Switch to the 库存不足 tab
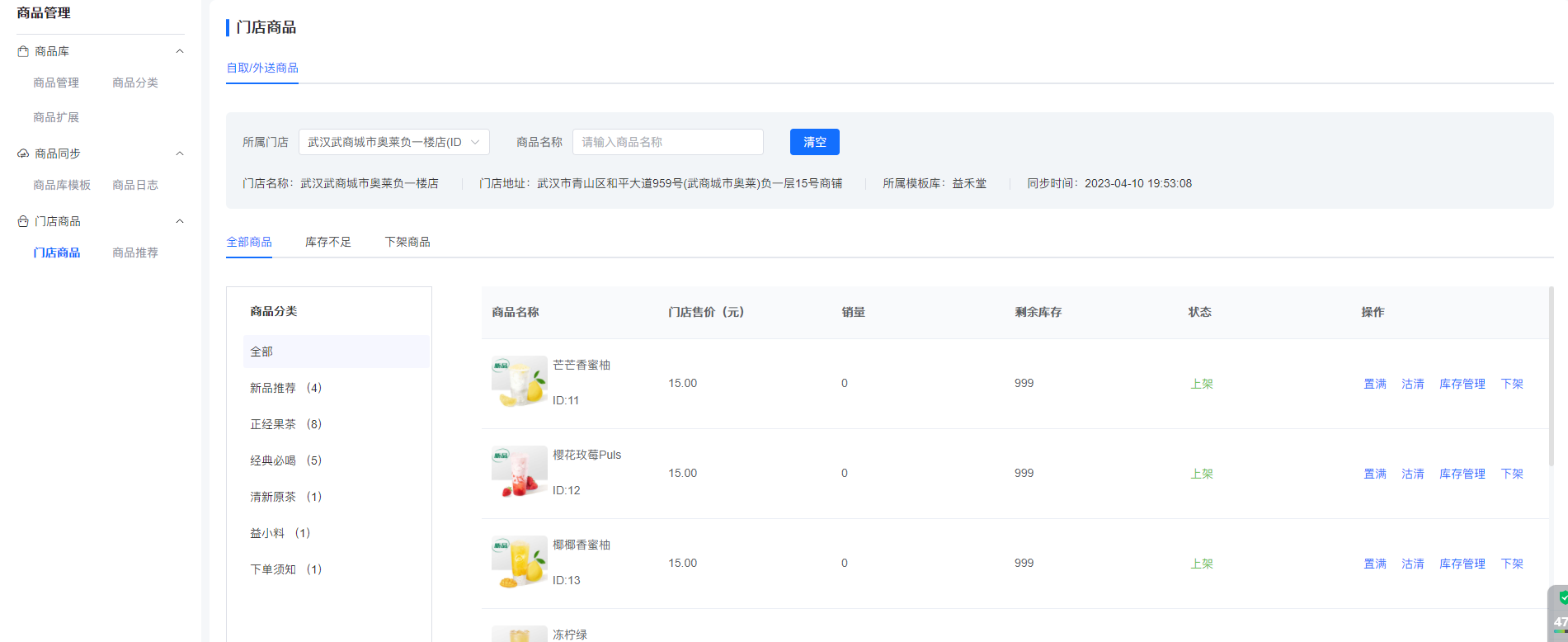1568x642 pixels. 328,242
